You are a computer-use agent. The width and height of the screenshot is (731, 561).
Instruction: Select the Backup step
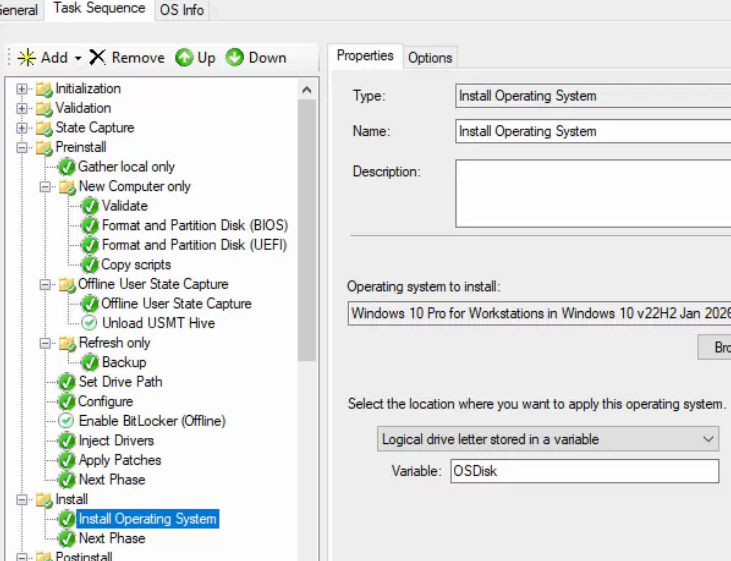pyautogui.click(x=124, y=362)
